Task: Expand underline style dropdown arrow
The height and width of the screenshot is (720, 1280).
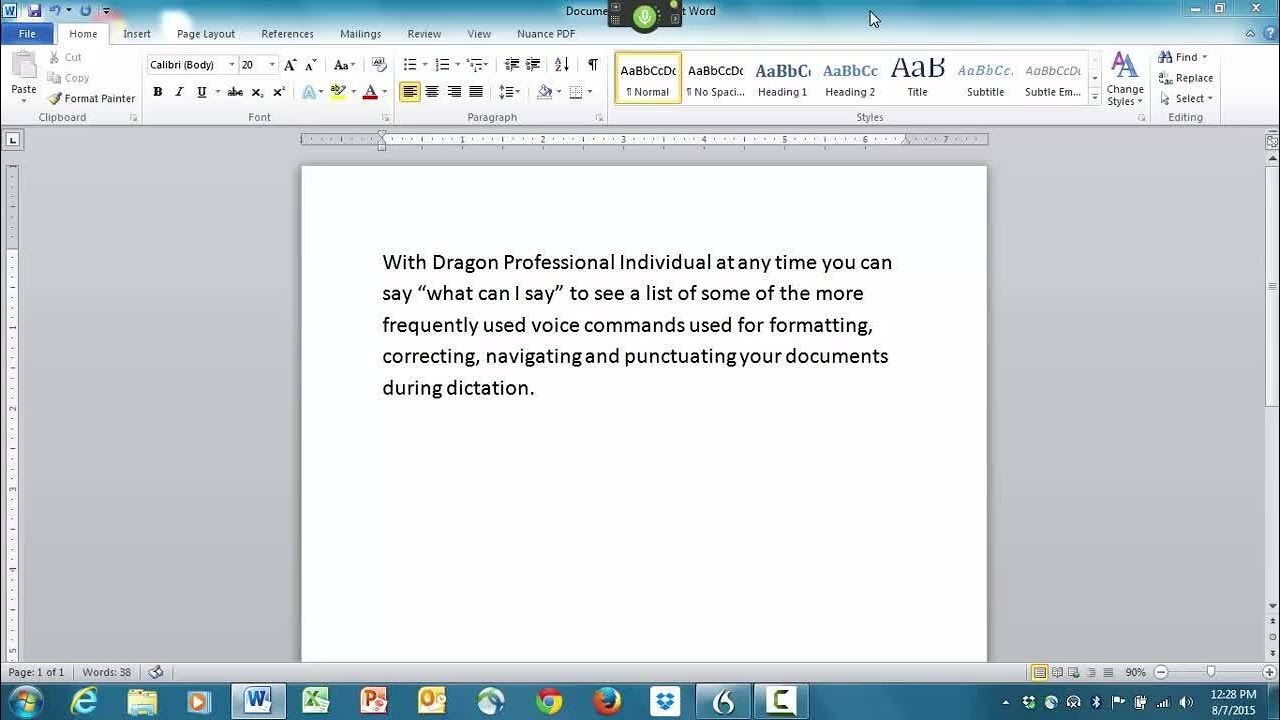Action: click(217, 92)
